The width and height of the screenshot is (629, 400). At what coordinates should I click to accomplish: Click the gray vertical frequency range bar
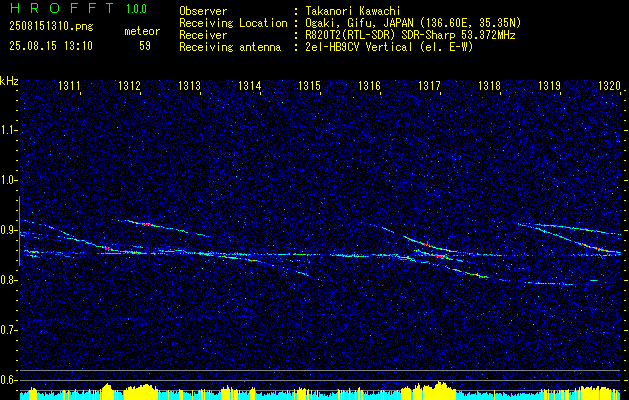click(x=19, y=231)
